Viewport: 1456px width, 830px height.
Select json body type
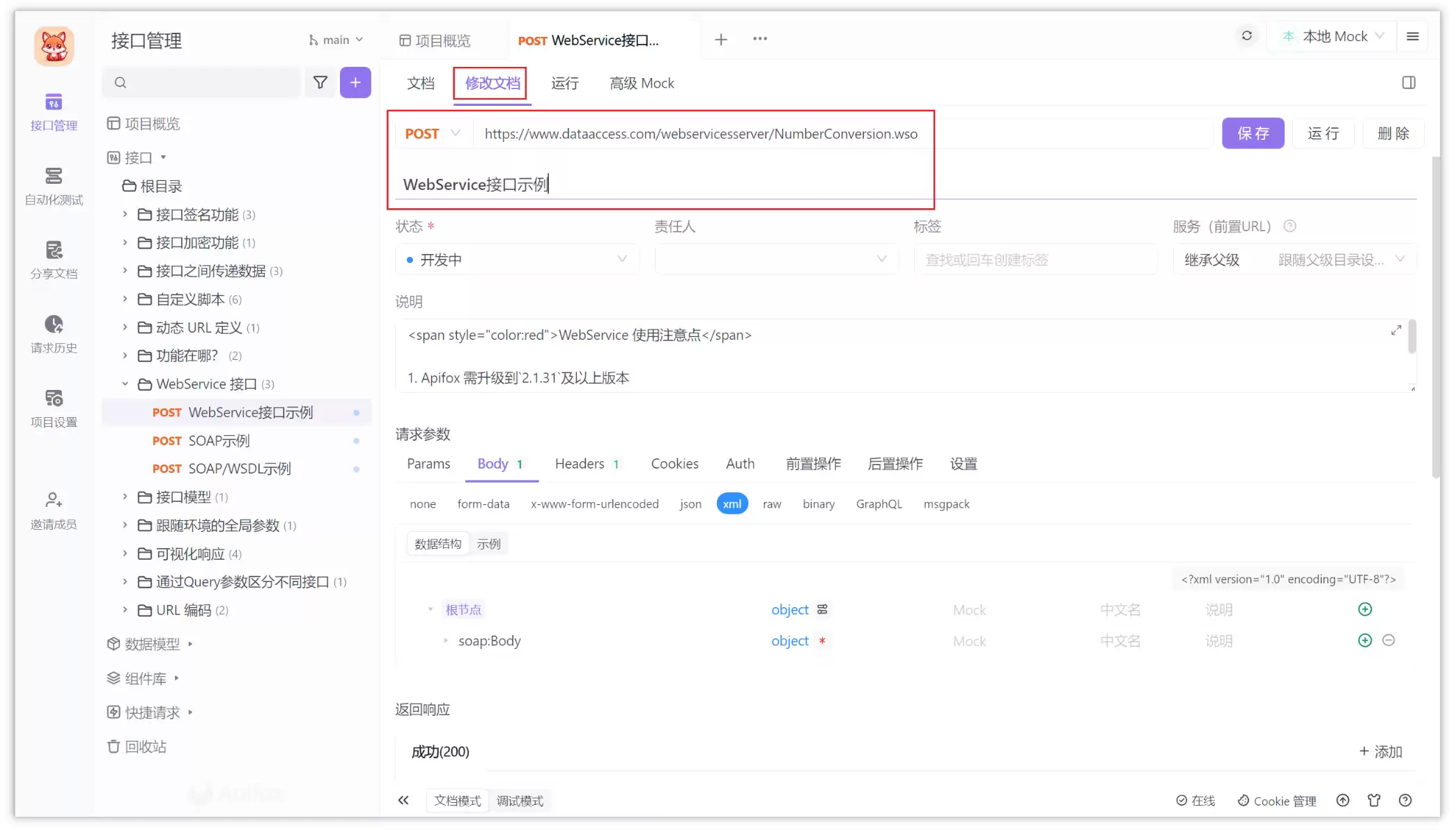[x=690, y=504]
